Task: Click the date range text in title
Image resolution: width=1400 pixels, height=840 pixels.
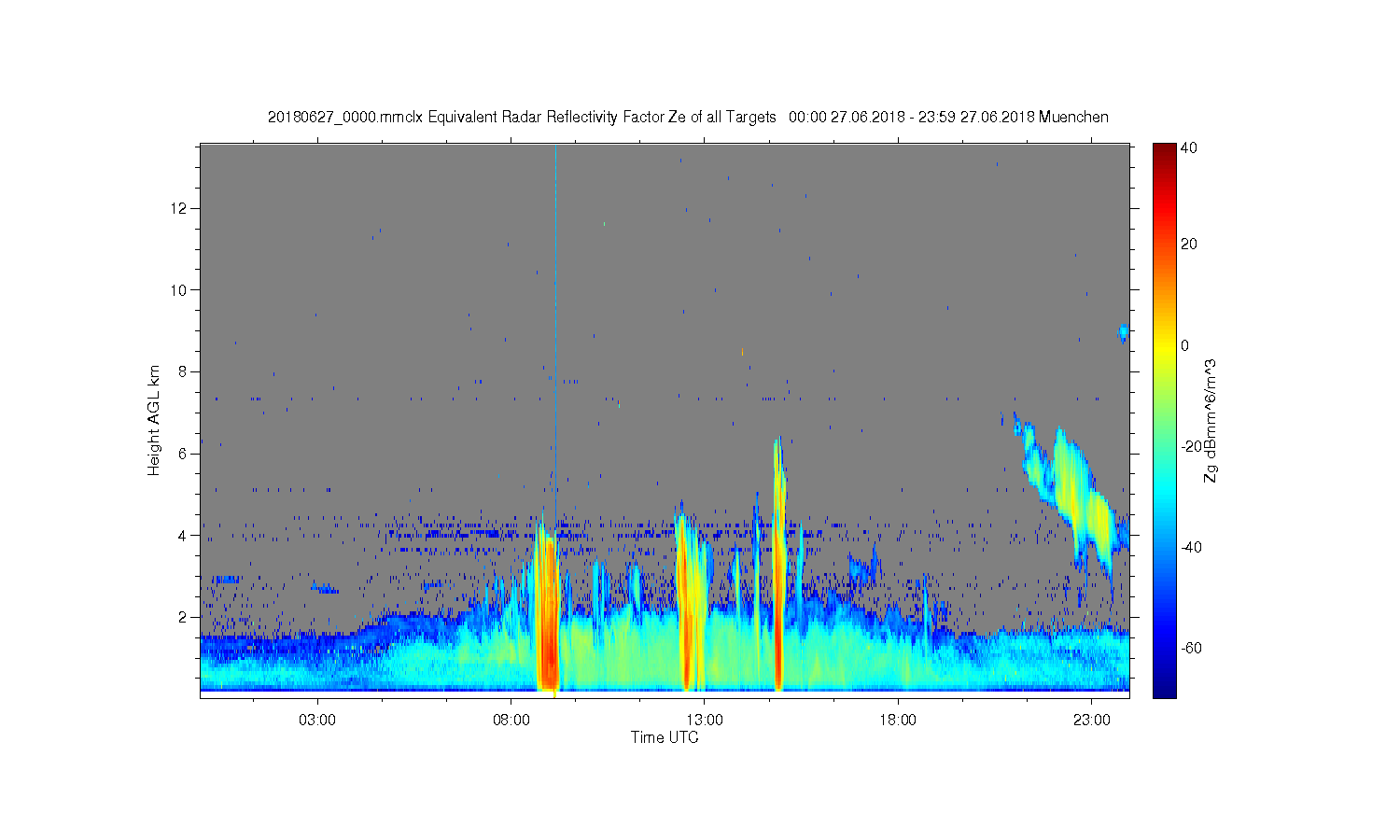Action: (911, 118)
